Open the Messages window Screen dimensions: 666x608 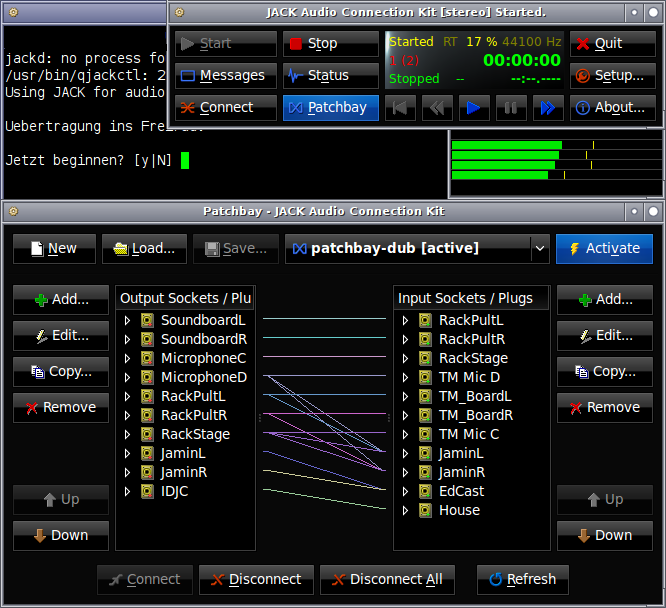click(x=226, y=76)
